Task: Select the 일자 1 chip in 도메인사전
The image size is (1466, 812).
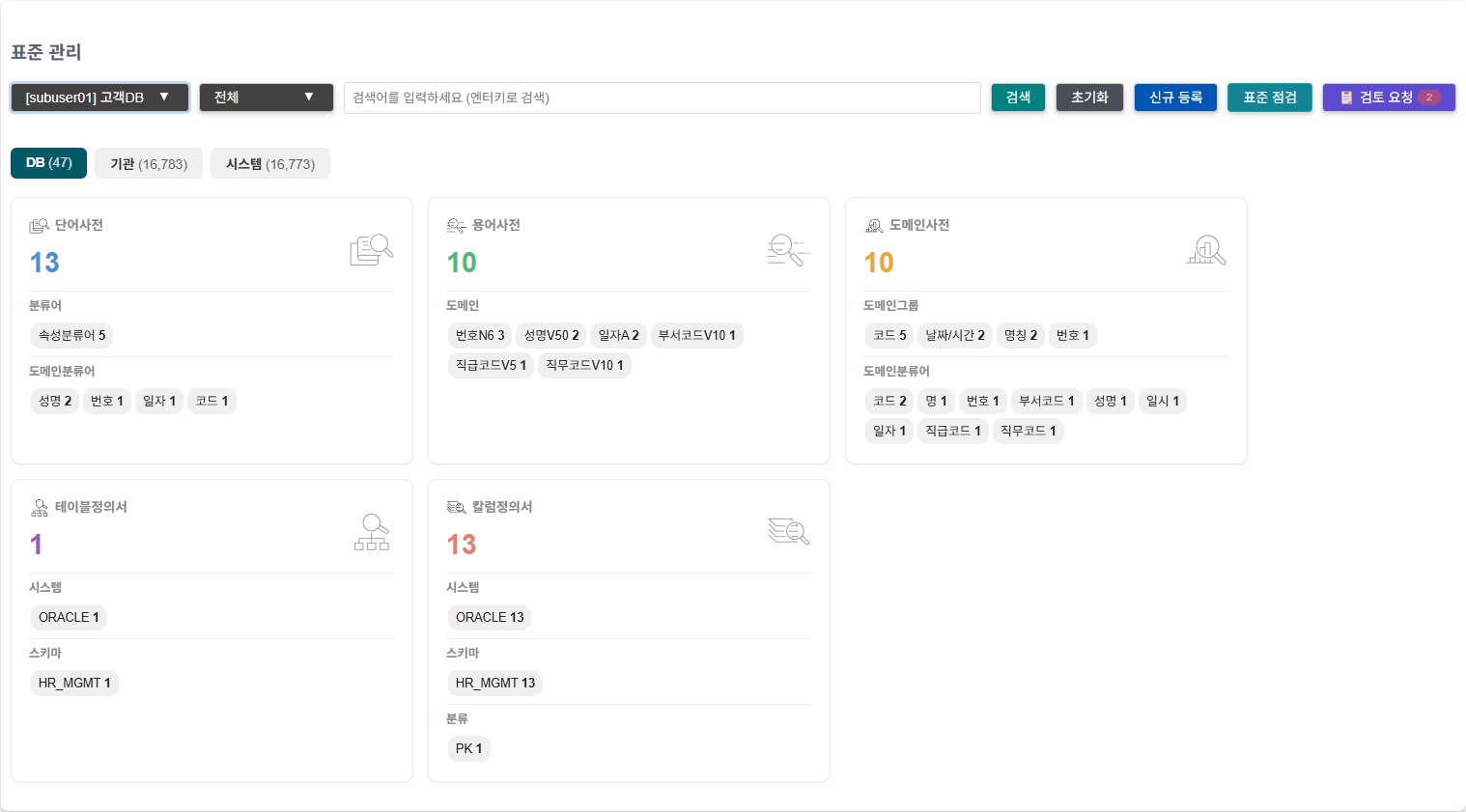Action: click(x=889, y=431)
